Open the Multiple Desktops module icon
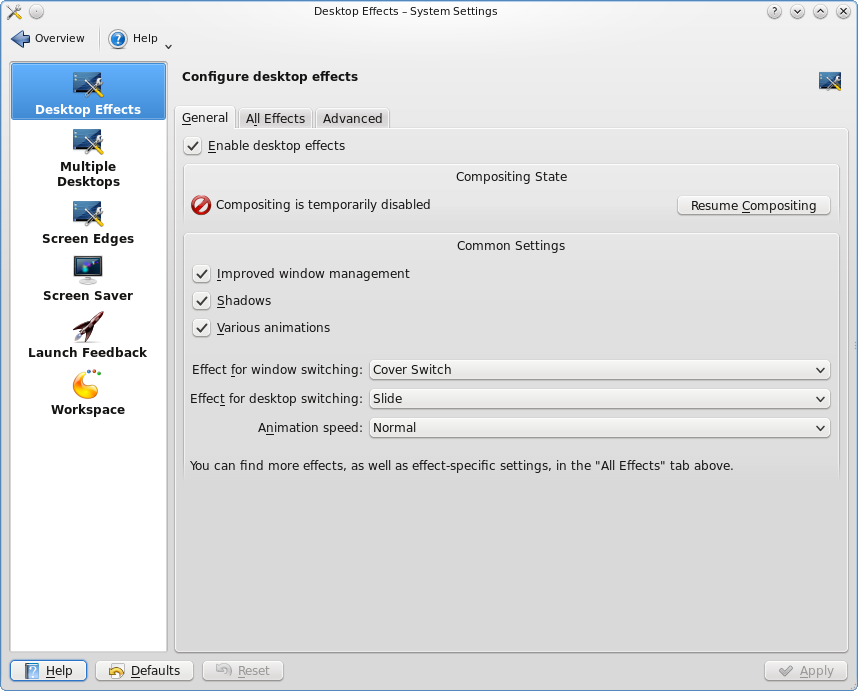The image size is (858, 691). 88,141
